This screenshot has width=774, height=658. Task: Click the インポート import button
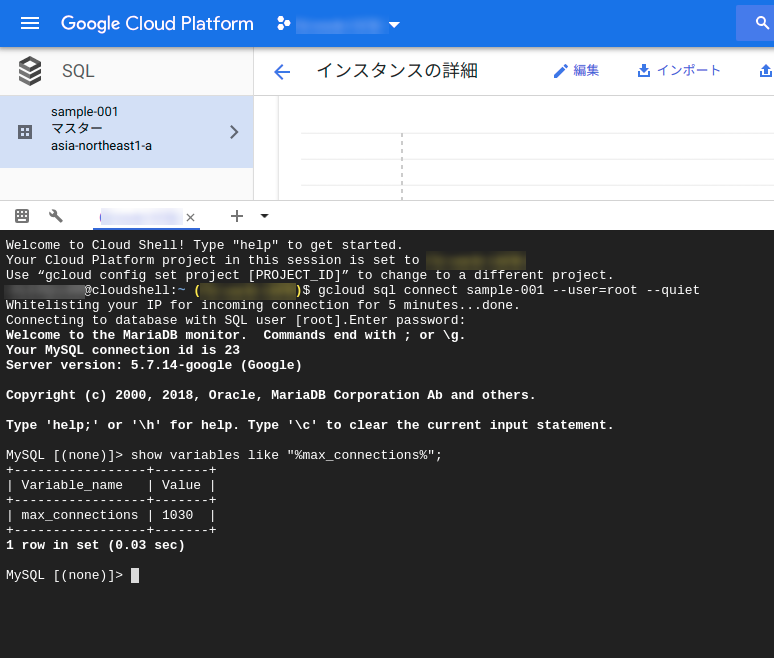click(x=679, y=71)
